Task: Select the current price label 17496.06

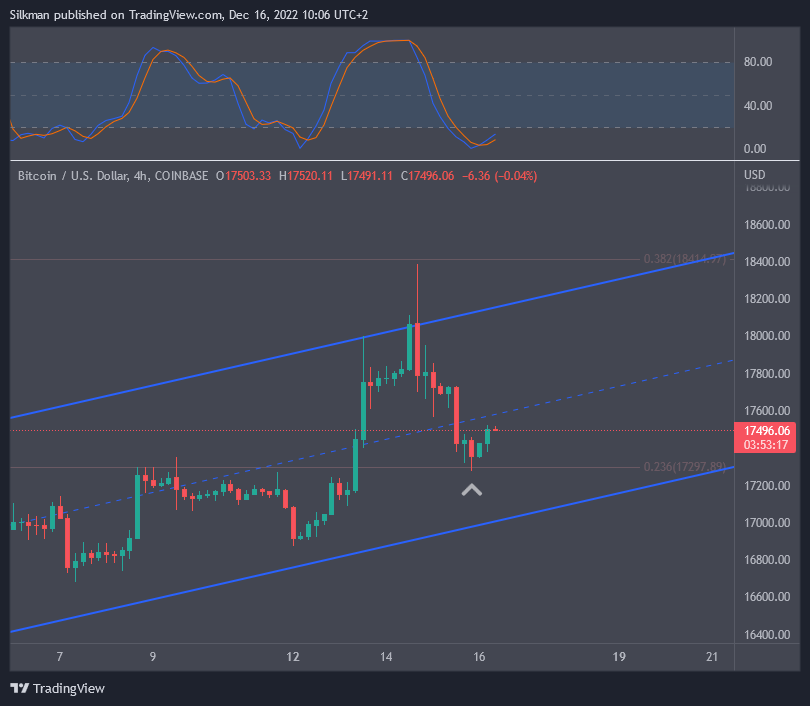Action: tap(767, 431)
